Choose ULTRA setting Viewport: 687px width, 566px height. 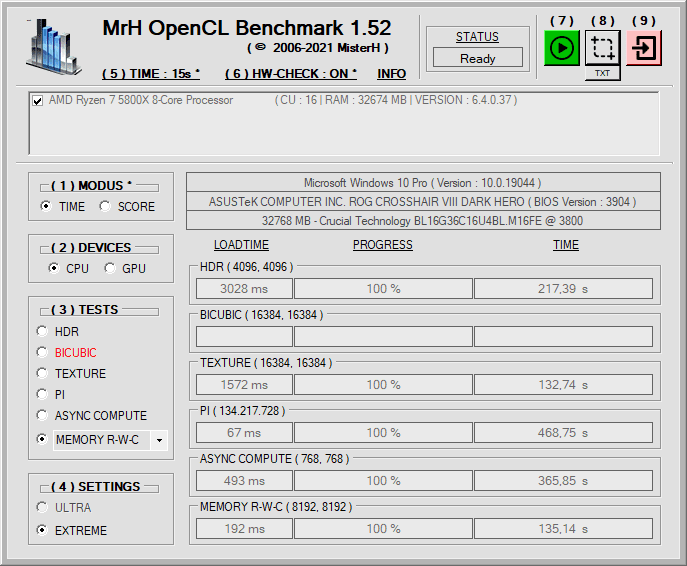42,507
